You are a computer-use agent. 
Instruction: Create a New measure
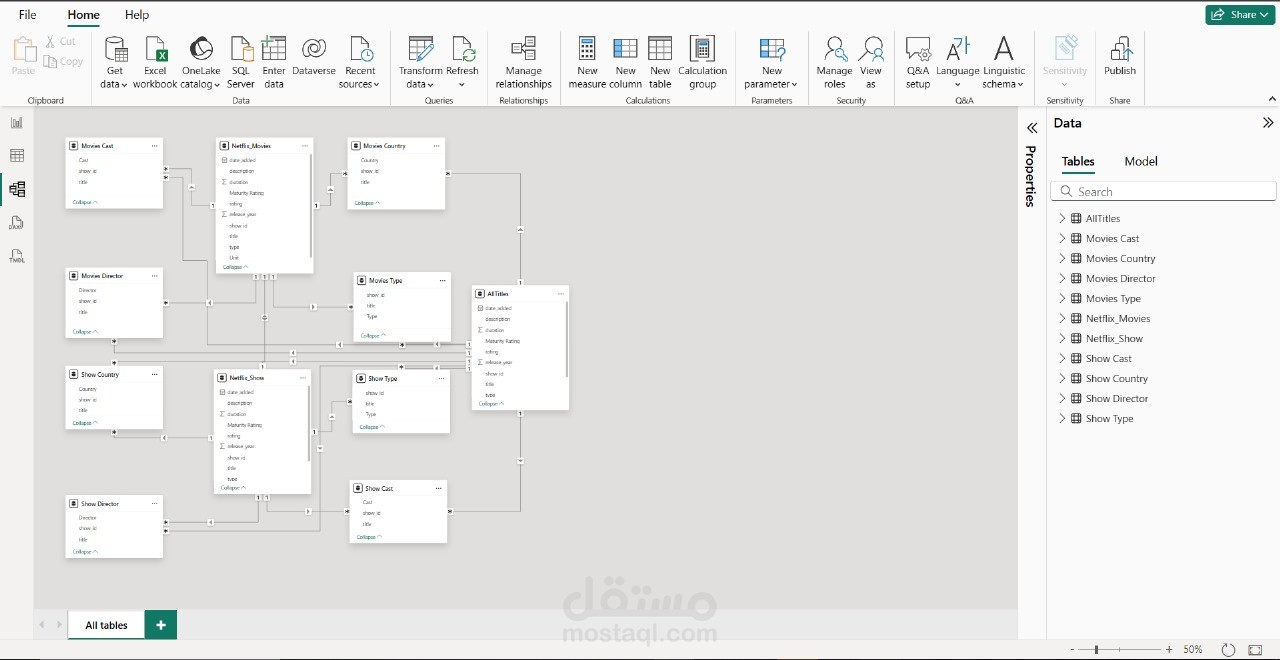(x=587, y=62)
